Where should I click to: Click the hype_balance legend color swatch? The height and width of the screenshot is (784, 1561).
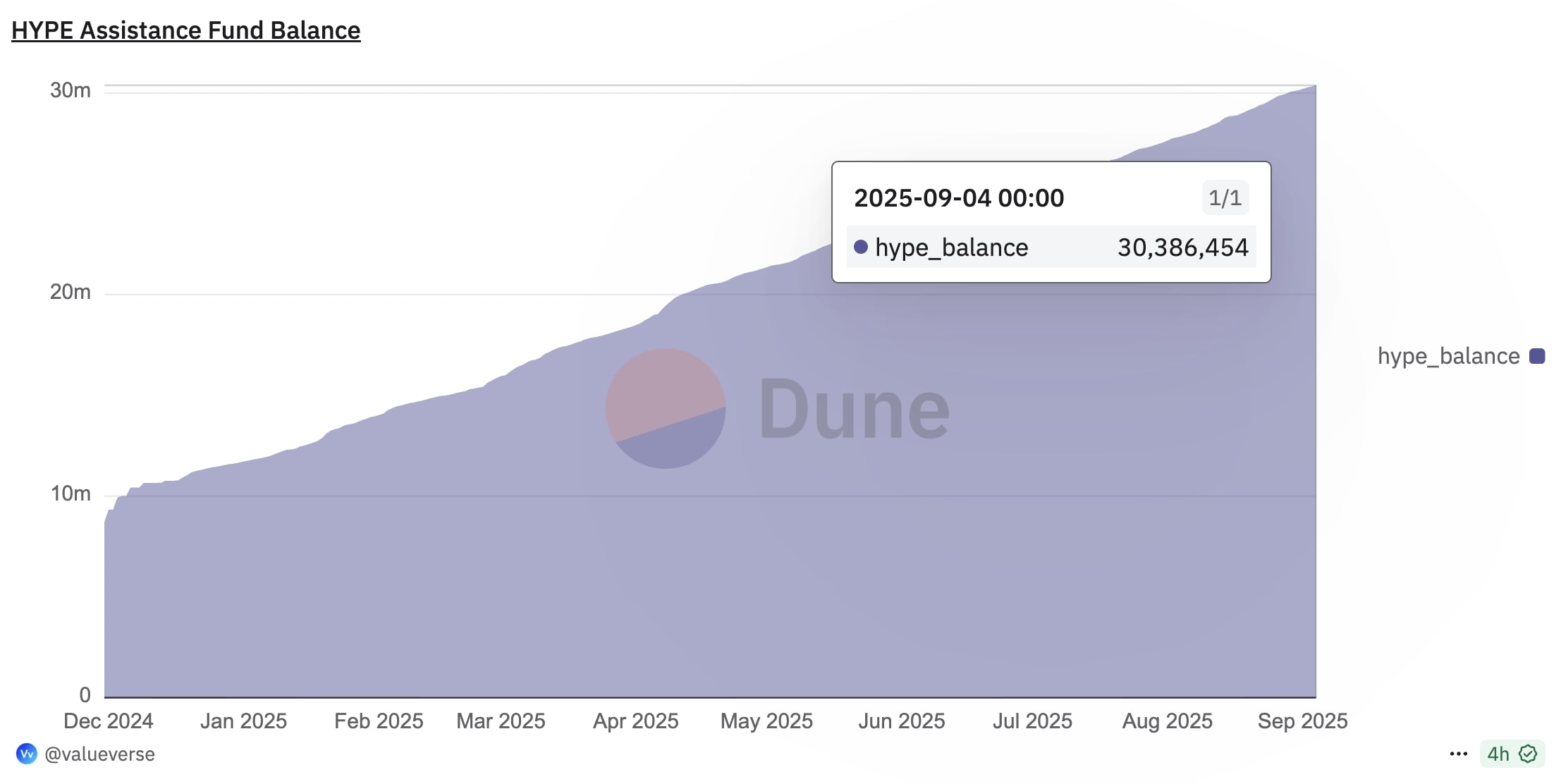click(x=1537, y=356)
